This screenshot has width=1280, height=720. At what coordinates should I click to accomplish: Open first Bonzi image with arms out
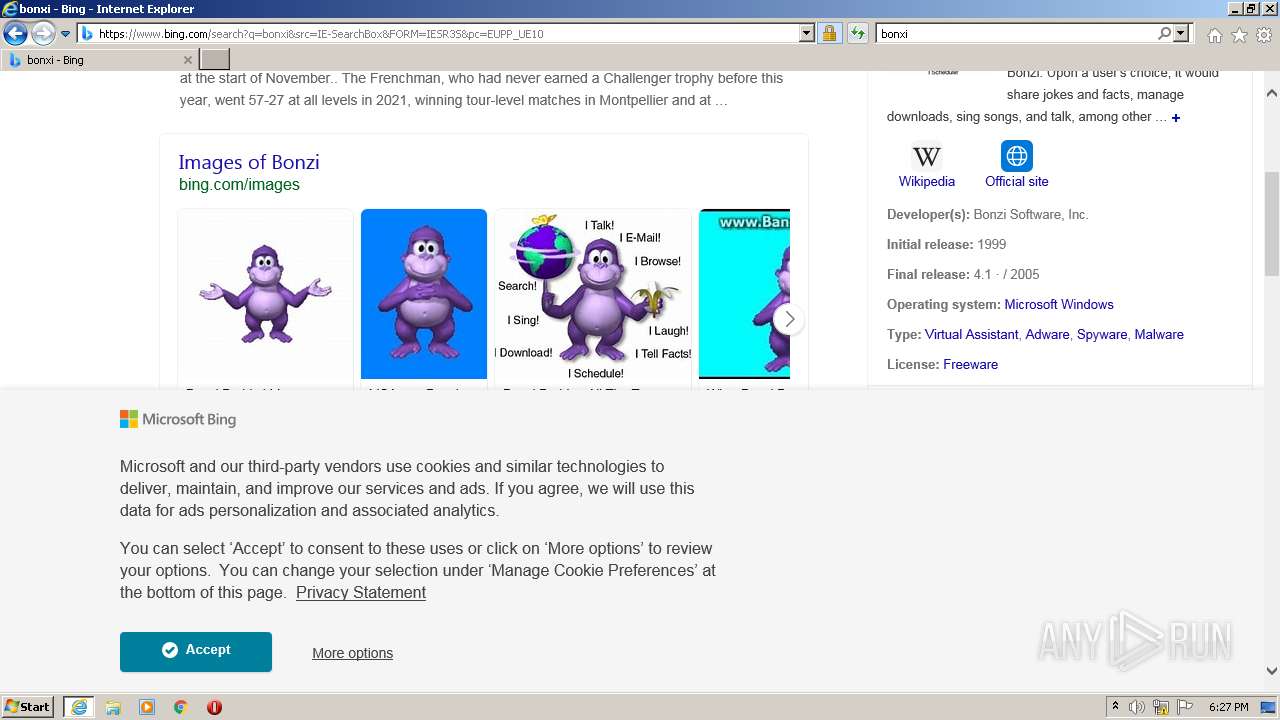pyautogui.click(x=265, y=294)
